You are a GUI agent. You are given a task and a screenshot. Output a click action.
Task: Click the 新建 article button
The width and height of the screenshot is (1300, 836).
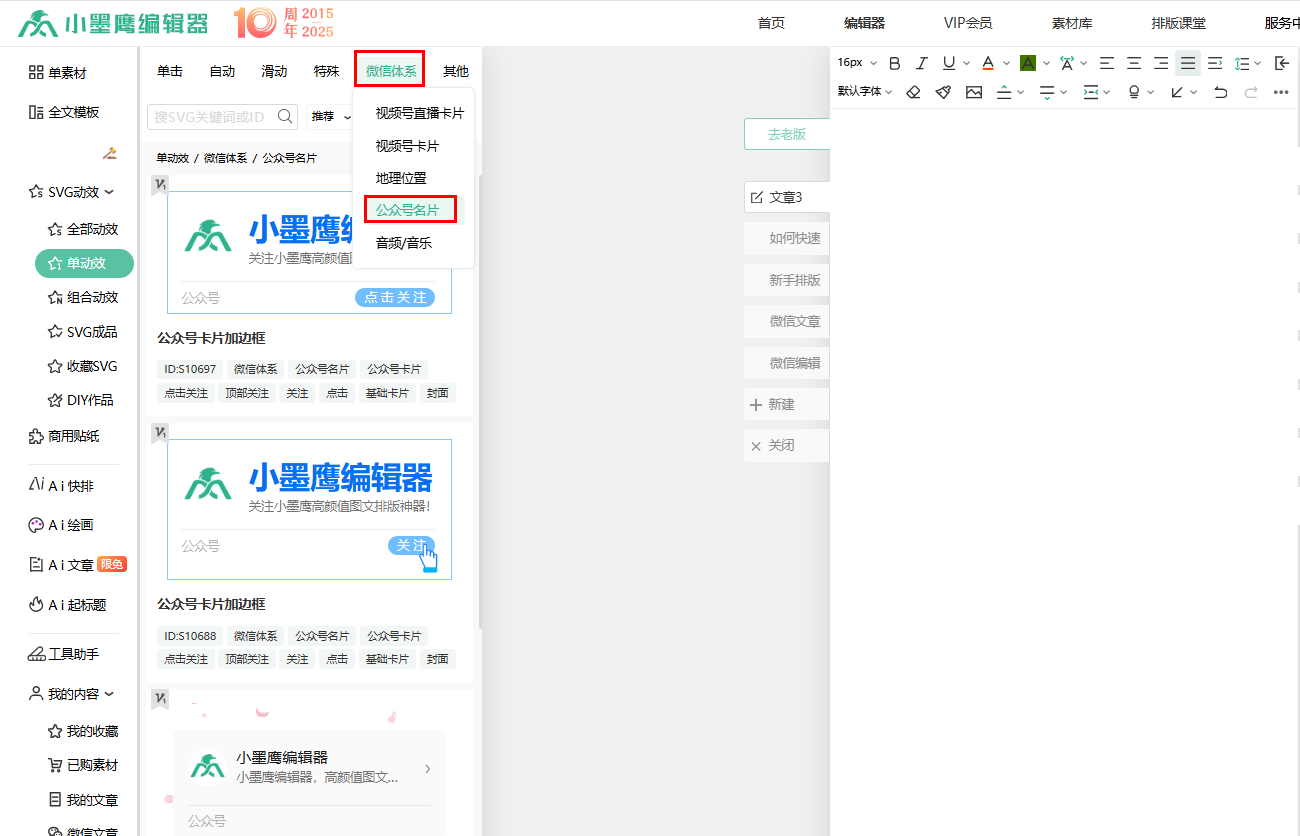(781, 404)
